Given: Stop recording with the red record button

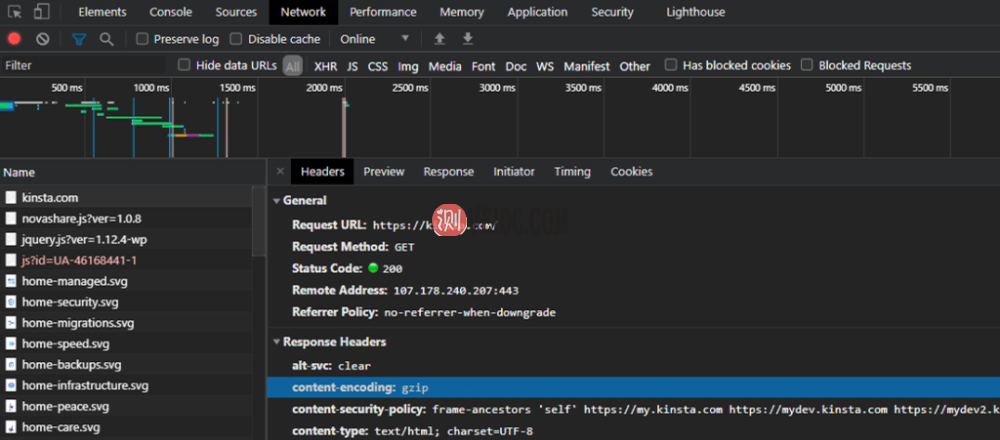Looking at the screenshot, I should pos(14,39).
